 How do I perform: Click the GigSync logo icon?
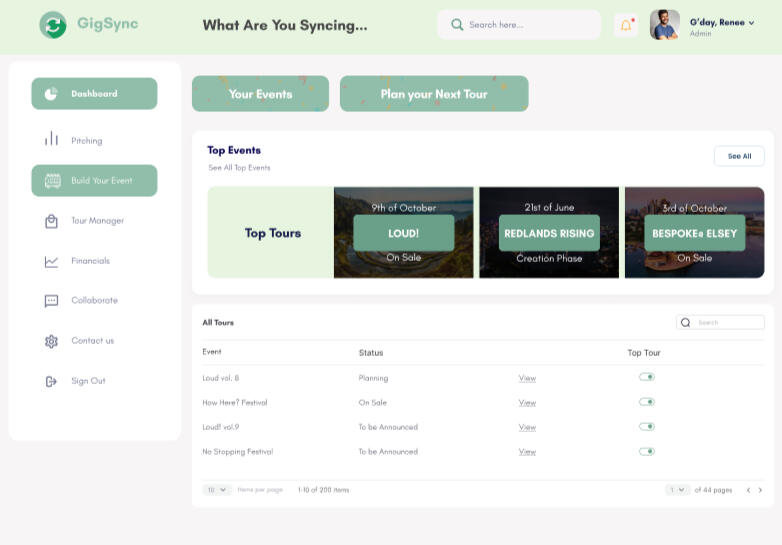(x=53, y=25)
